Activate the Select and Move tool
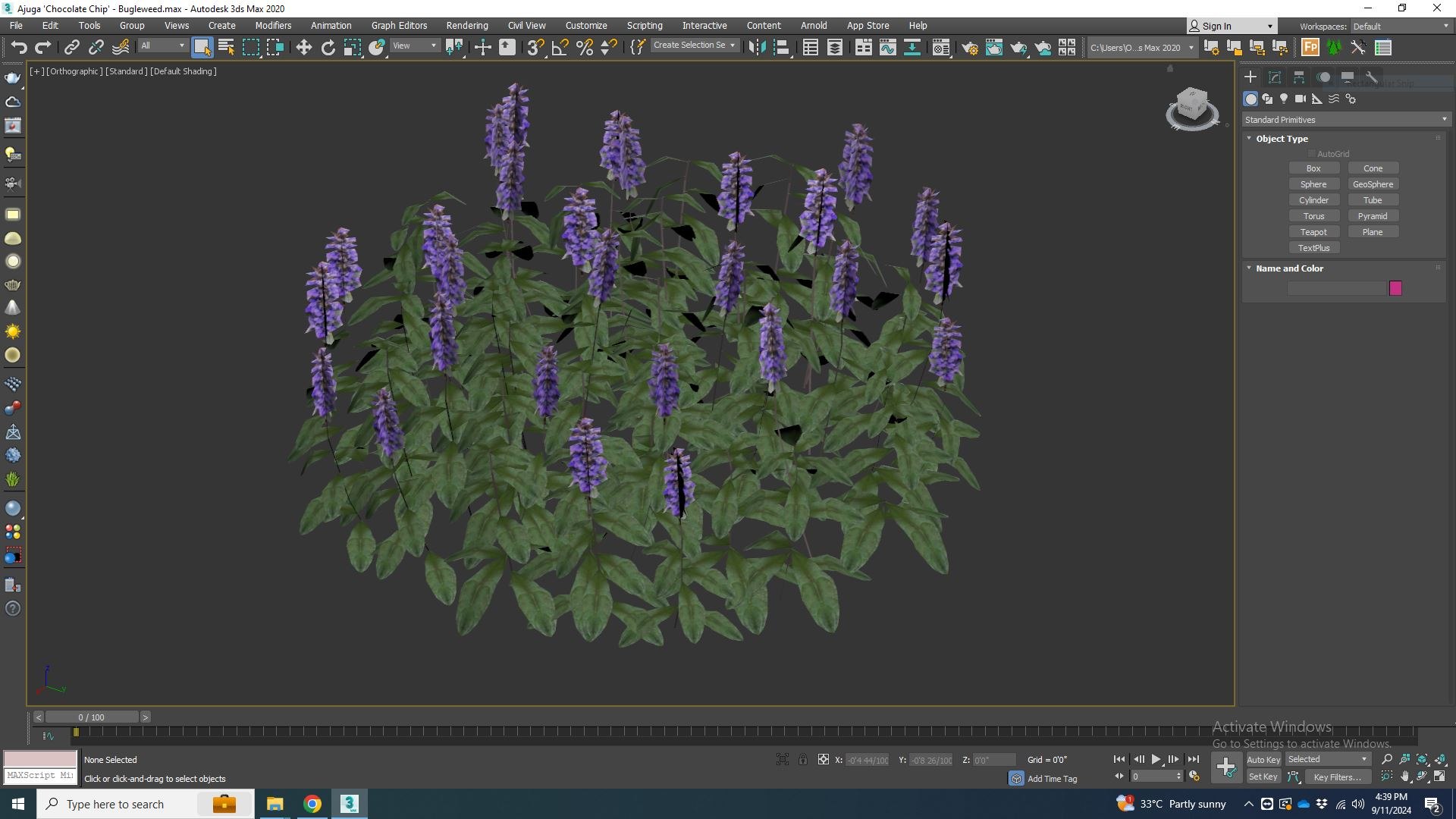The width and height of the screenshot is (1456, 819). coord(303,48)
